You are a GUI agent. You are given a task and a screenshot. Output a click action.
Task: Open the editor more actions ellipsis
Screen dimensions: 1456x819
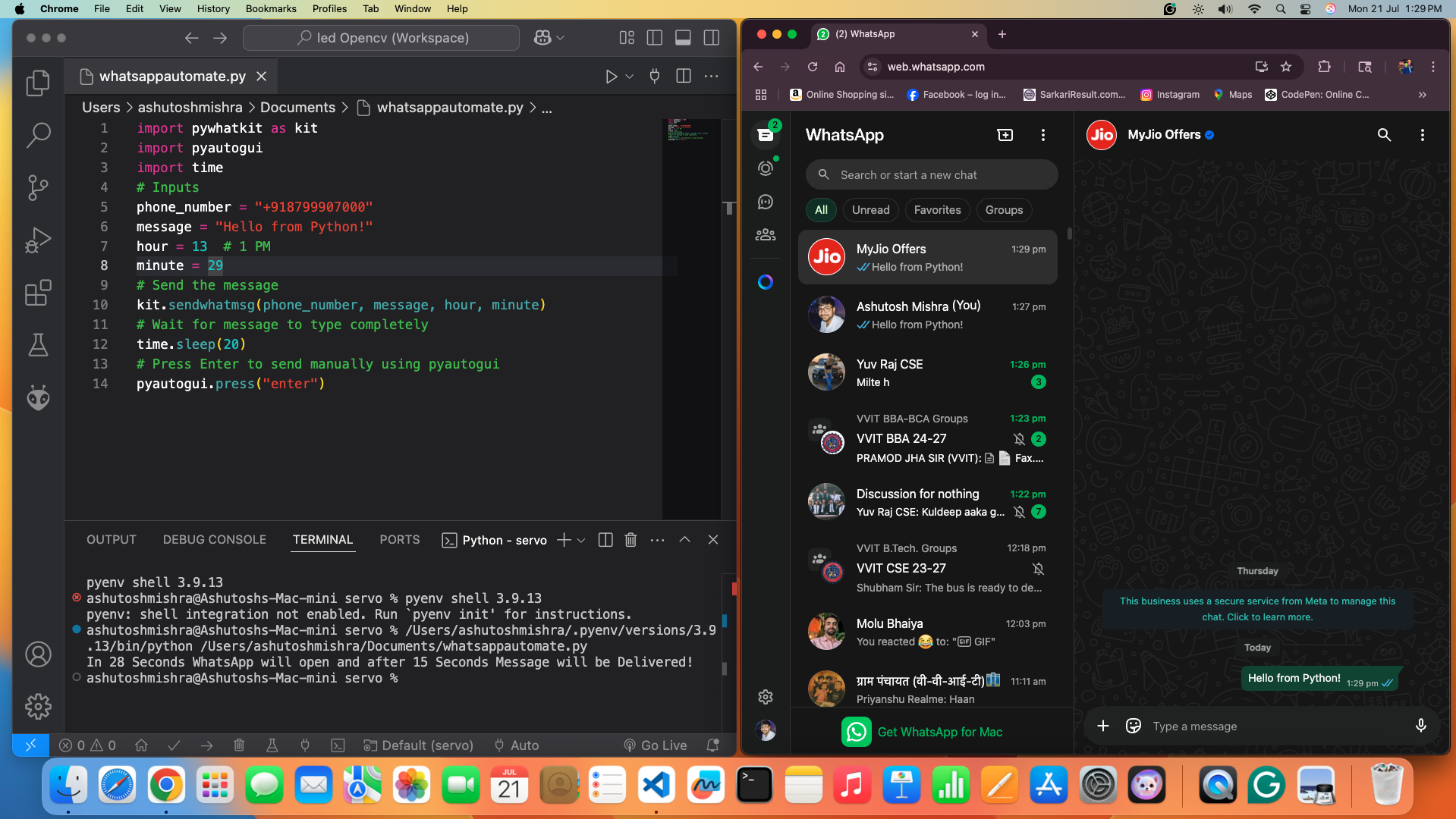pos(711,76)
